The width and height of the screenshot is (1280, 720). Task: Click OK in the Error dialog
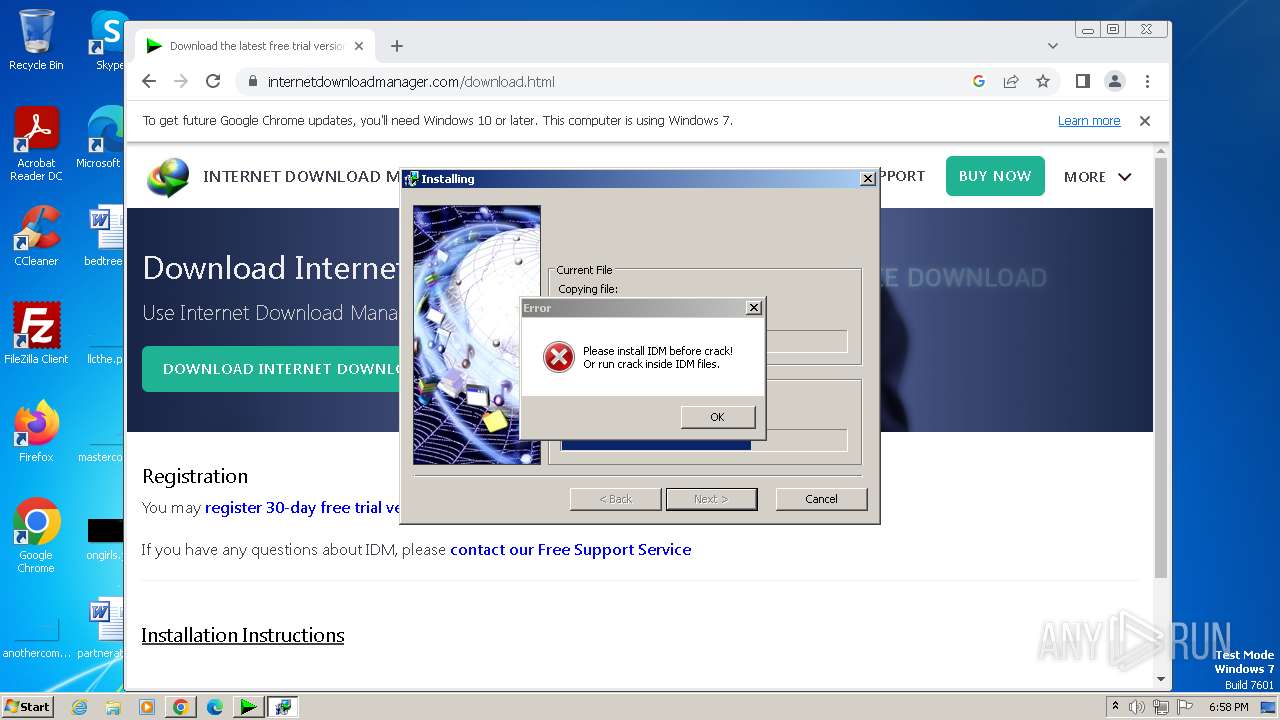click(717, 417)
